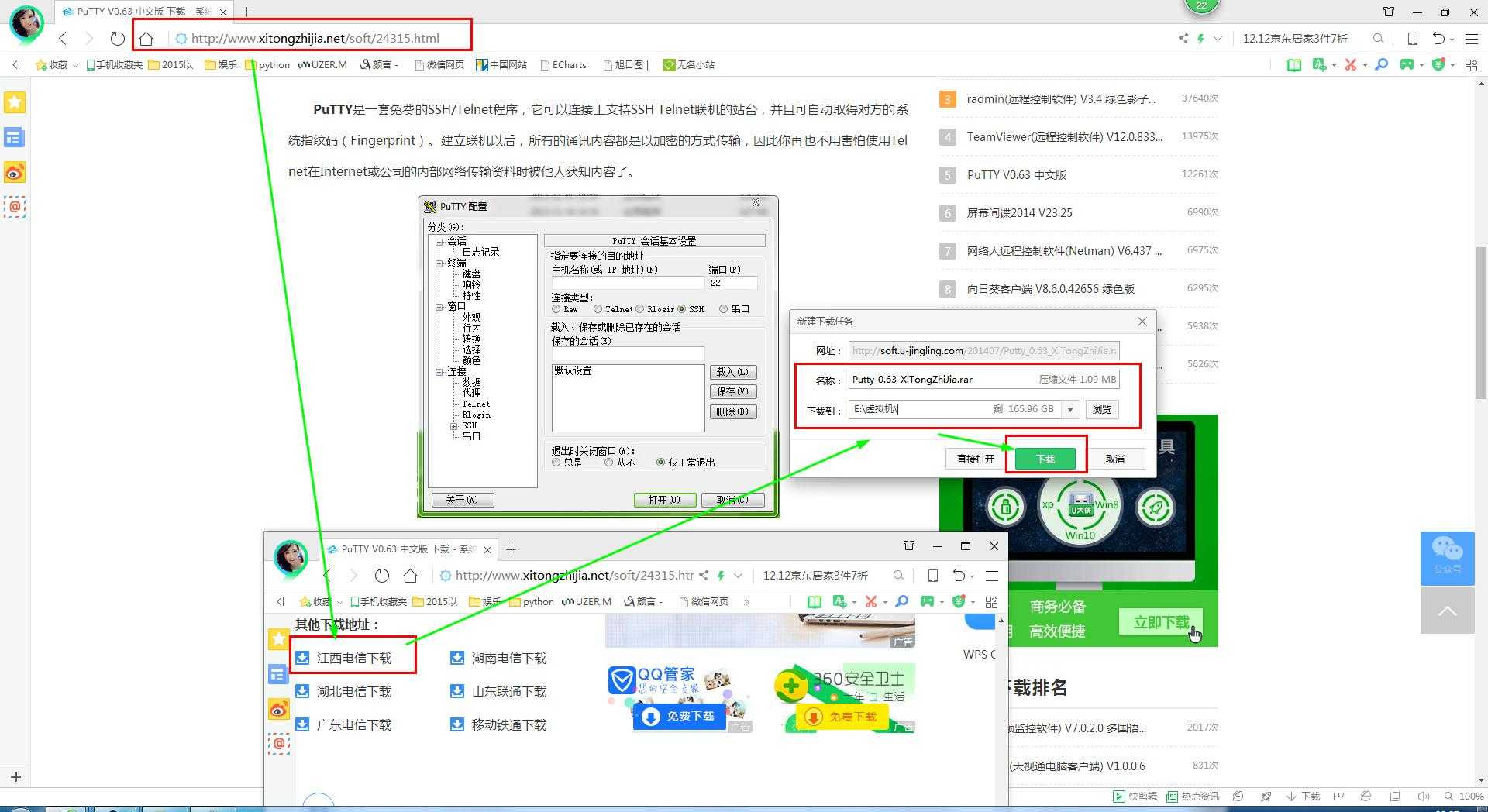
Task: Click green 下载 button in download dialog image
Action: coord(1045,459)
